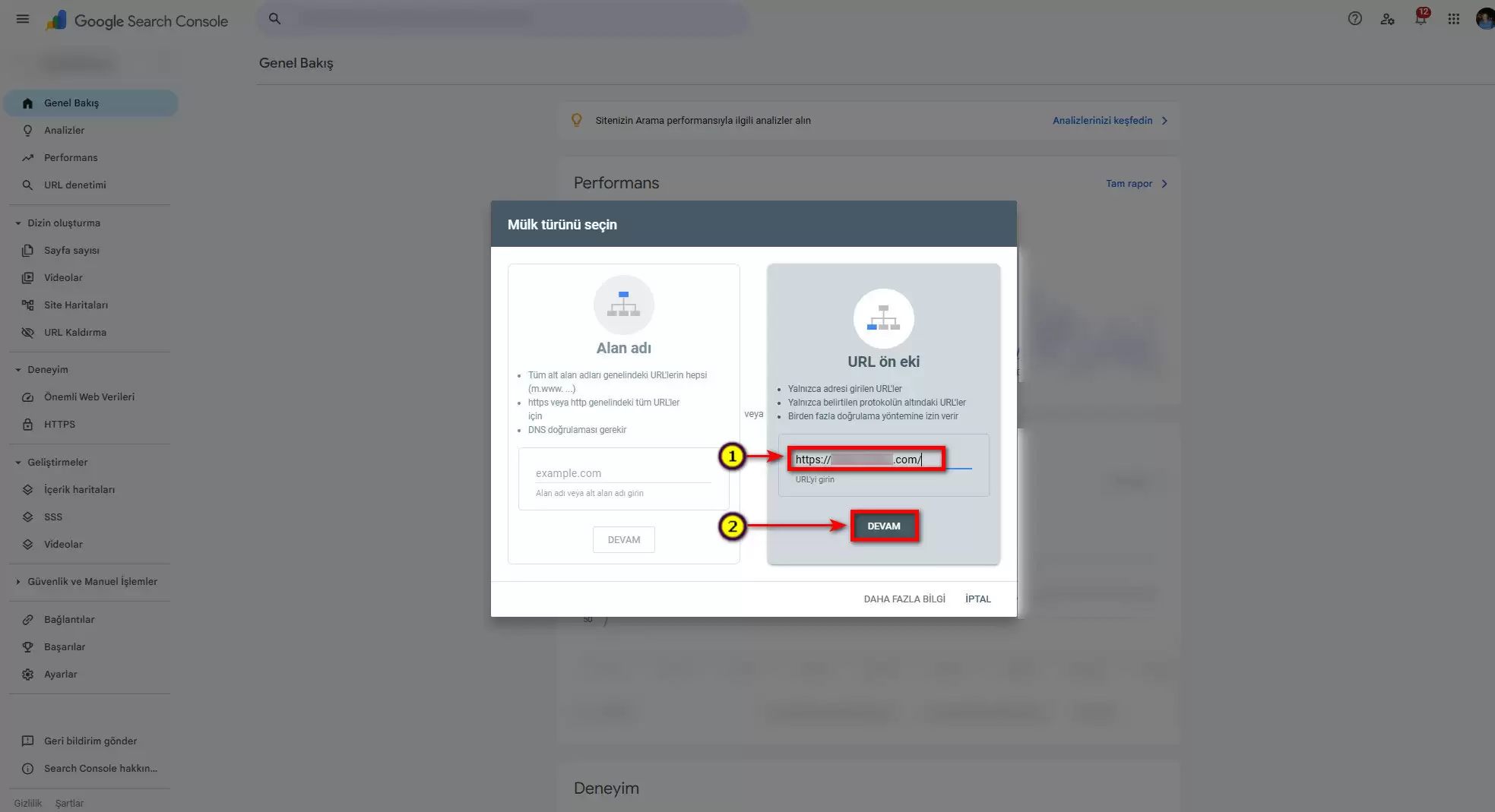This screenshot has height=812, width=1495.
Task: Collapse the Deneyim section
Action: click(18, 370)
